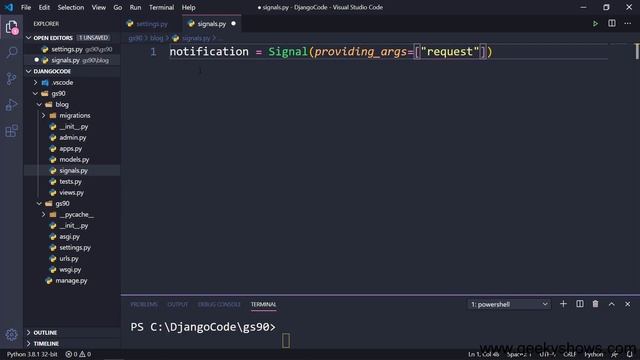This screenshot has width=640, height=360.
Task: Collapse the top-level gs90 folder
Action: tap(72, 93)
